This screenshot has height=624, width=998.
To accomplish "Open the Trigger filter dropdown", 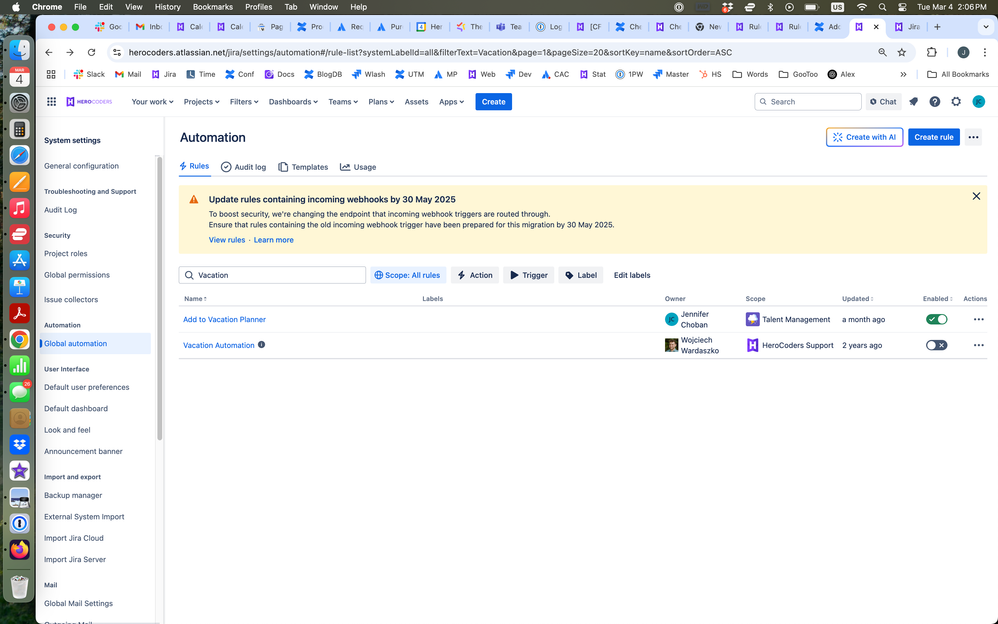I will [x=528, y=275].
